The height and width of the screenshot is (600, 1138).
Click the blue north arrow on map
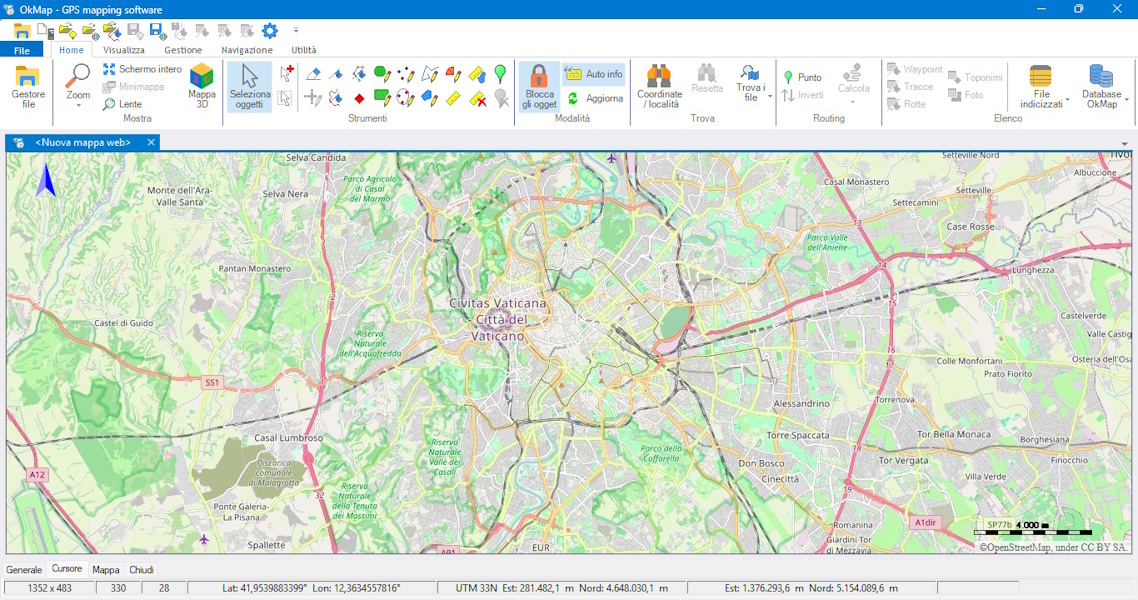click(46, 180)
